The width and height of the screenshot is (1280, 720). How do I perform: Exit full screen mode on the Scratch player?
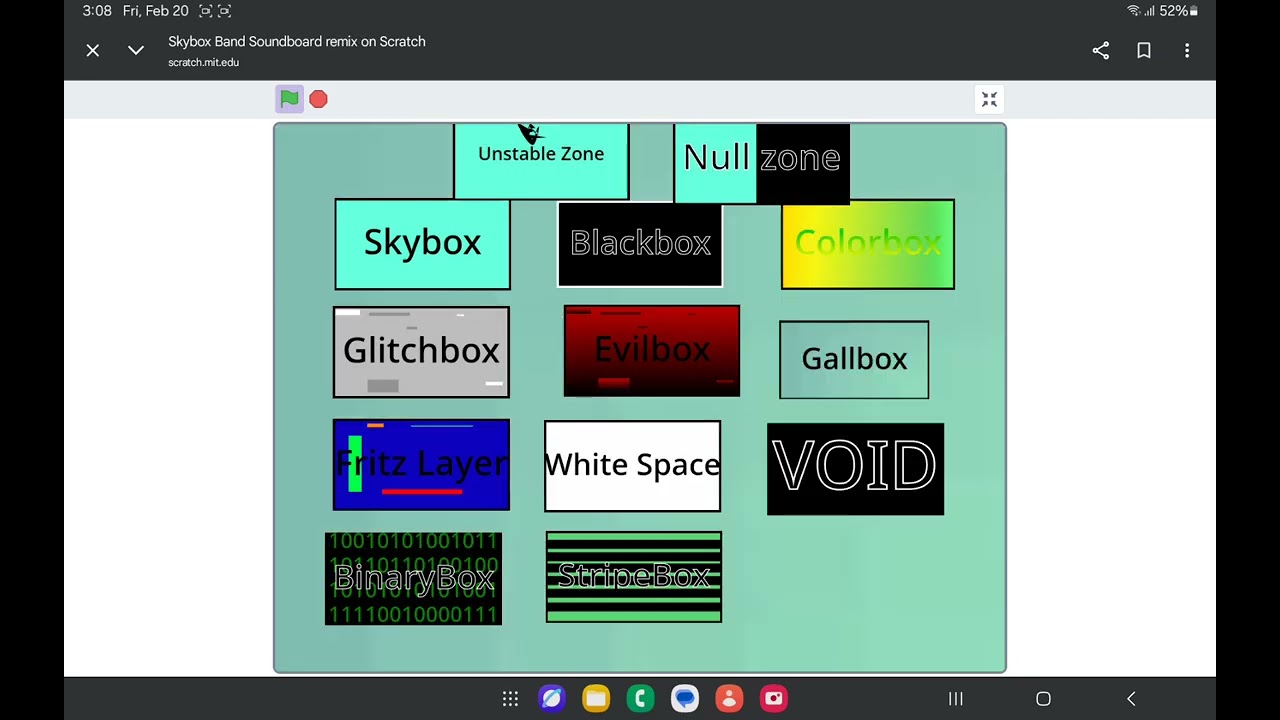pyautogui.click(x=989, y=99)
